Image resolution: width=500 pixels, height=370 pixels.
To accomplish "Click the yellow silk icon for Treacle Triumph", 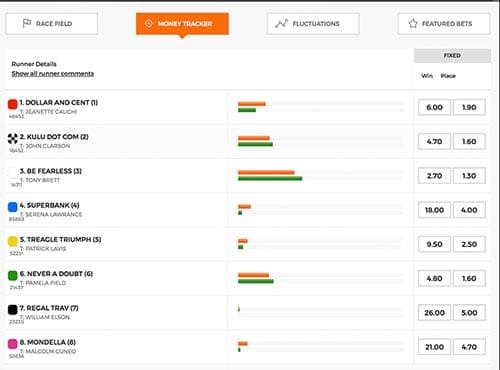I will pyautogui.click(x=13, y=241).
